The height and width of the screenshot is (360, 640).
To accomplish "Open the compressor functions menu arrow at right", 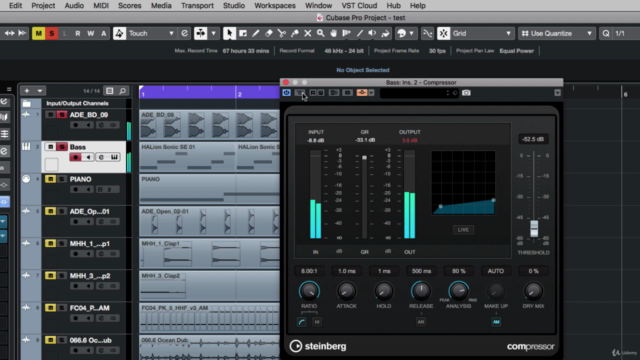I will (x=558, y=93).
